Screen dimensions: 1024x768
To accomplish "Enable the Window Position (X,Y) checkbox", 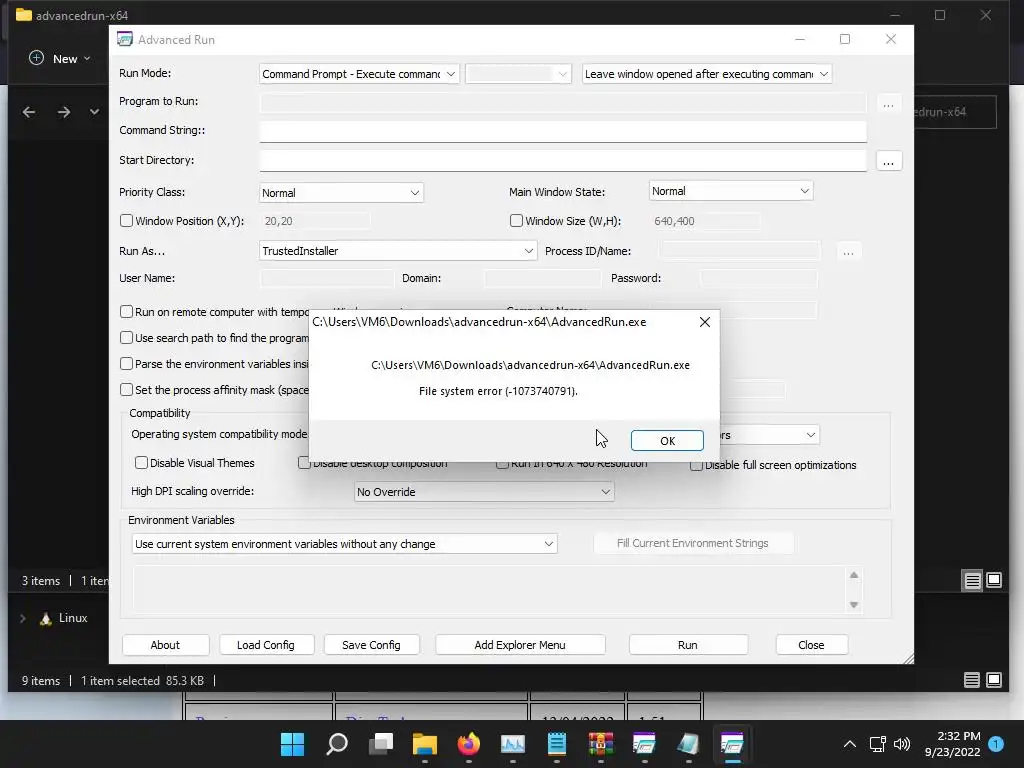I will coord(127,221).
